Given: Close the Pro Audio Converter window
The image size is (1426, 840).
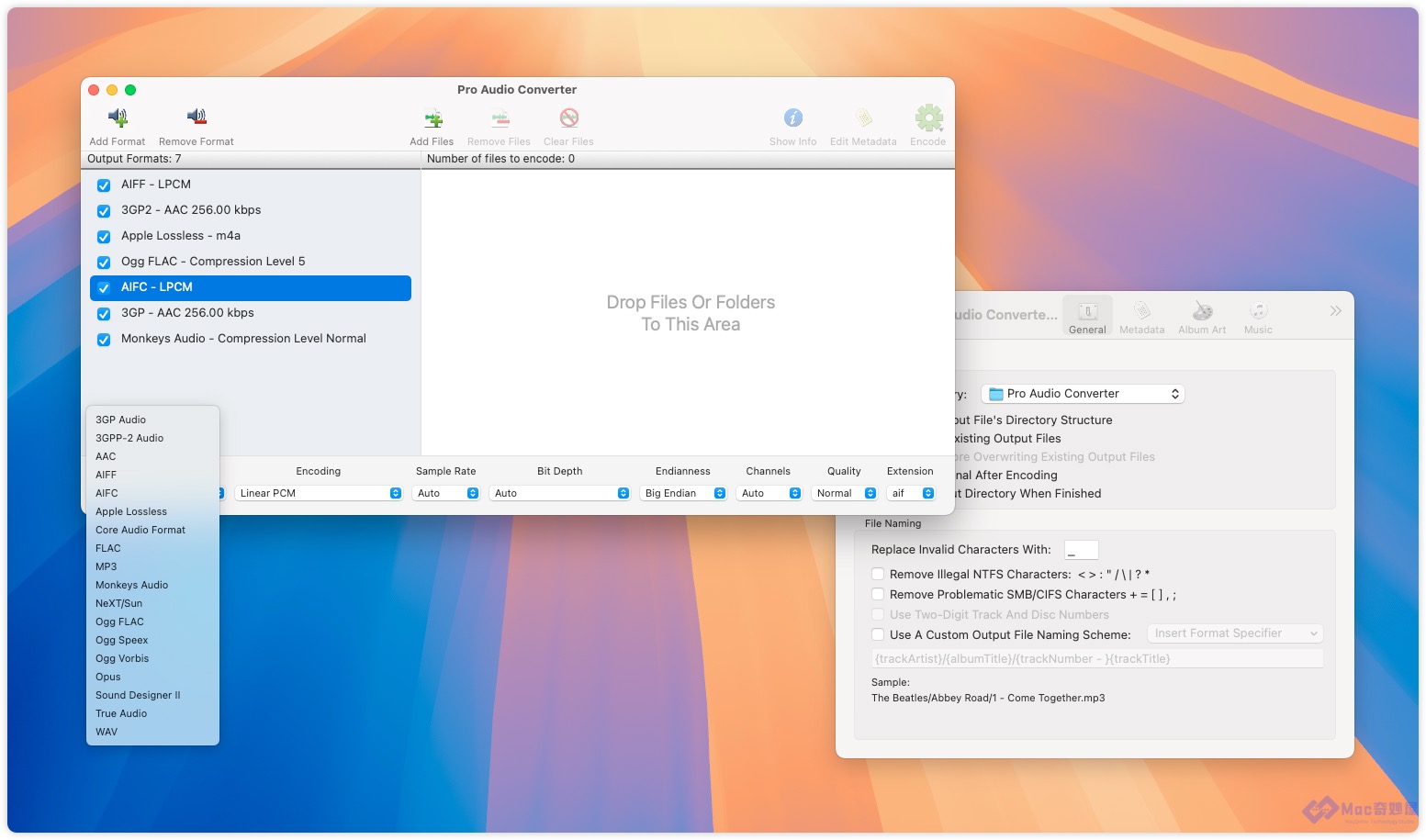Looking at the screenshot, I should (94, 90).
